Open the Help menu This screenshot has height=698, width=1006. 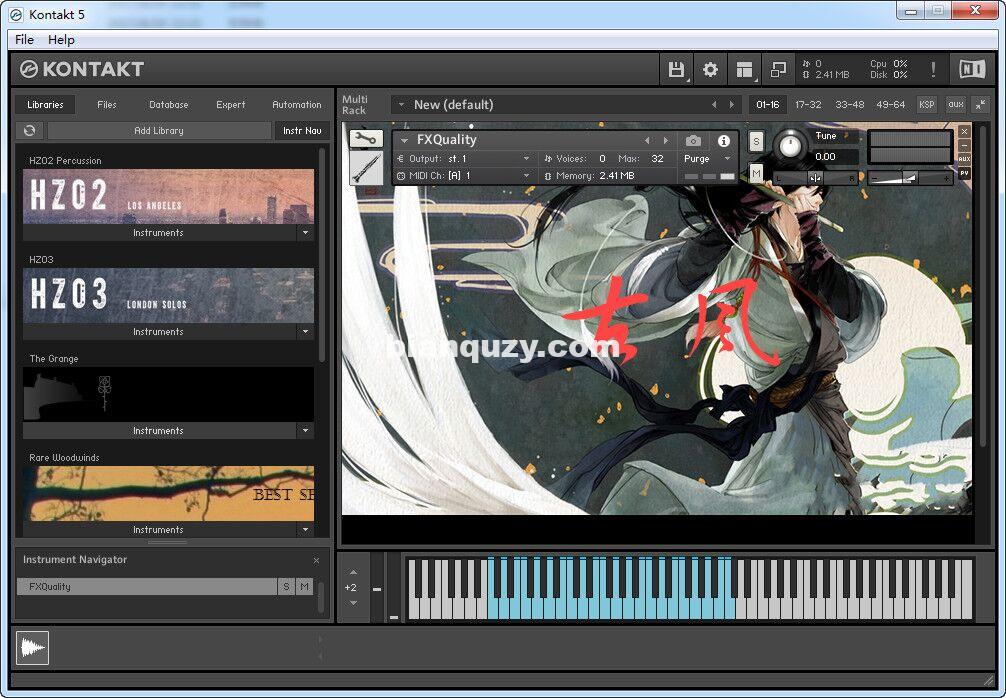(x=61, y=40)
